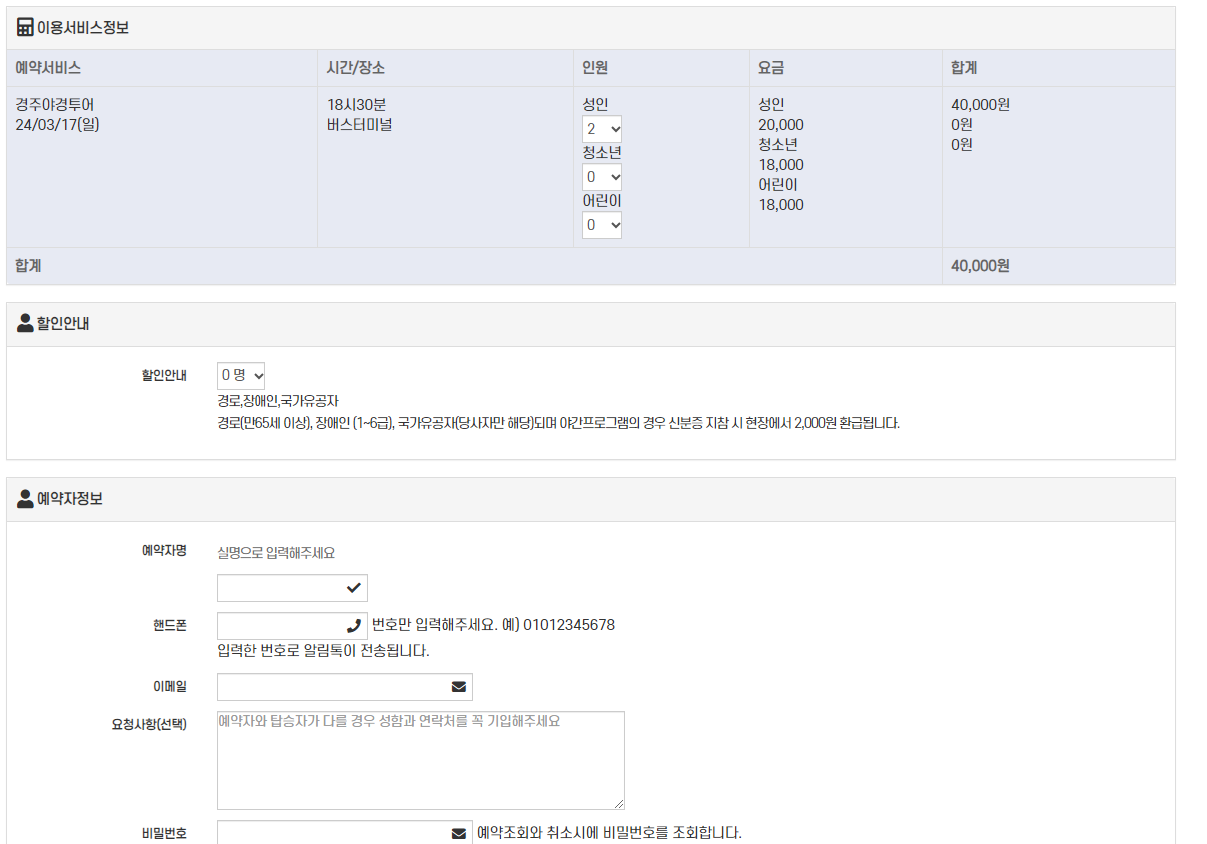Click the checkmark icon in the 예약자명 field
1207x844 pixels.
pos(354,588)
